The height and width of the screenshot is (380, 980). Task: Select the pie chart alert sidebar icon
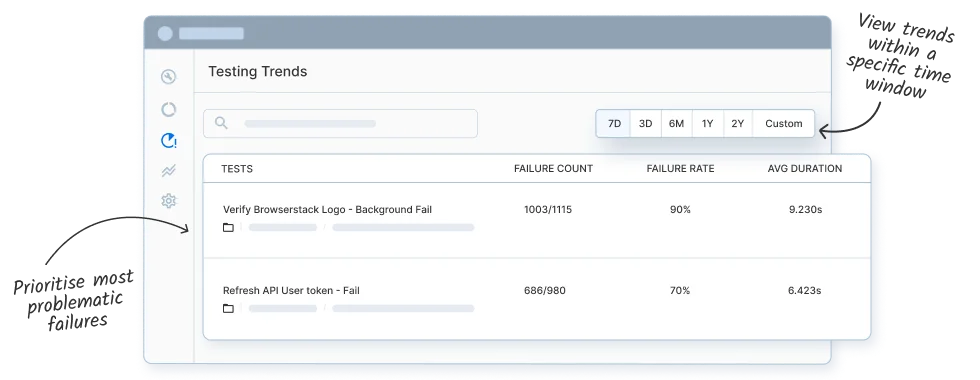click(x=169, y=141)
